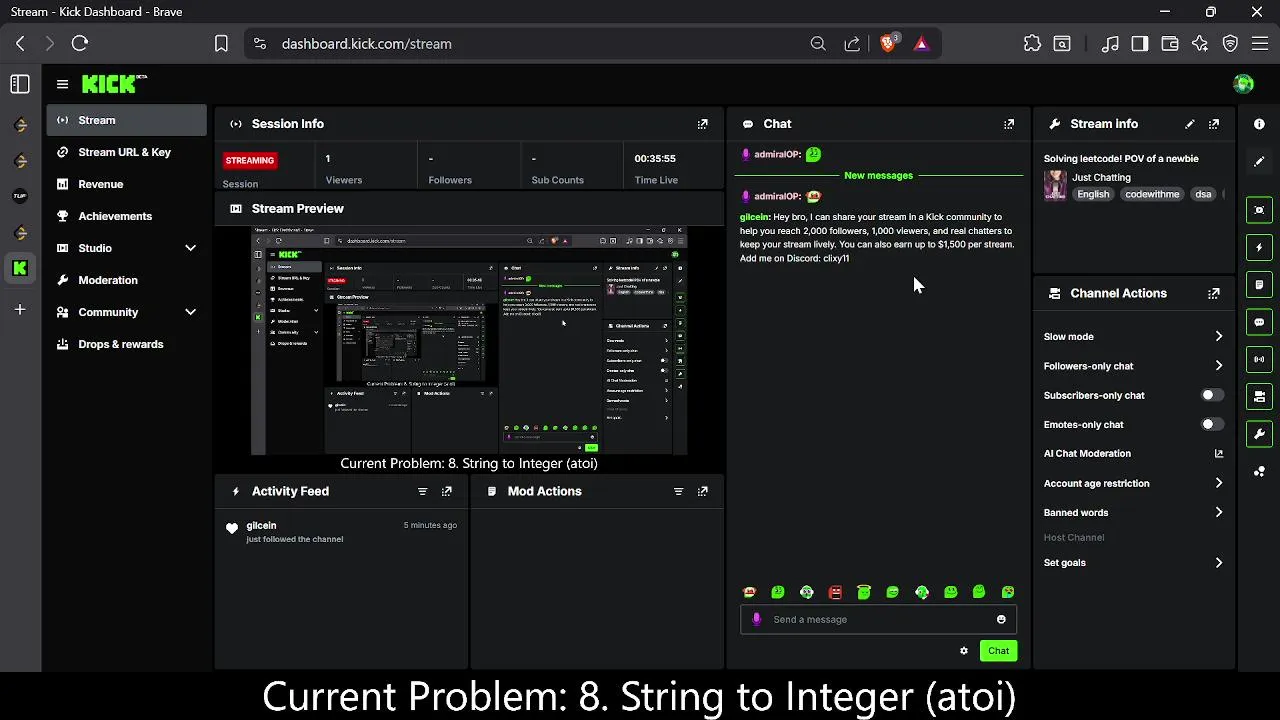The height and width of the screenshot is (720, 1280).
Task: Open the emoji picker in message box
Action: [x=1001, y=619]
